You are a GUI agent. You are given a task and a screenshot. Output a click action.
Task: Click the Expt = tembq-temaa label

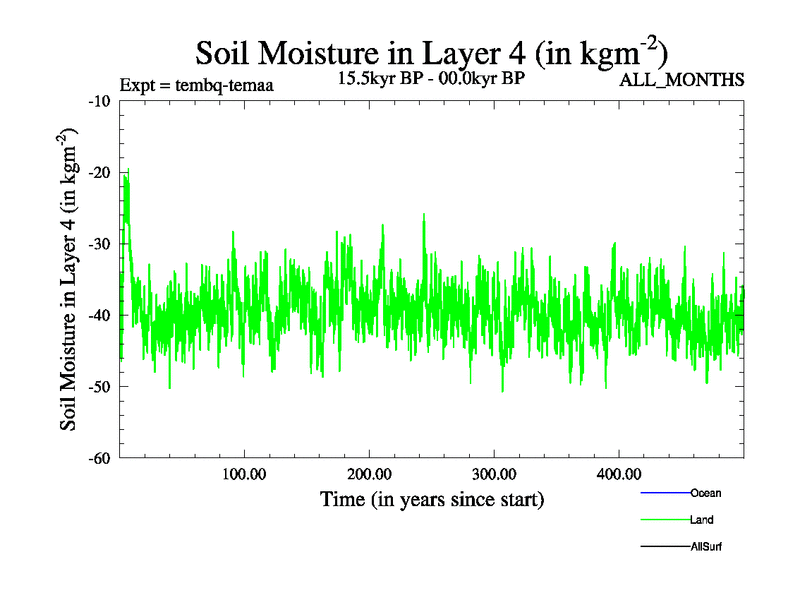196,84
